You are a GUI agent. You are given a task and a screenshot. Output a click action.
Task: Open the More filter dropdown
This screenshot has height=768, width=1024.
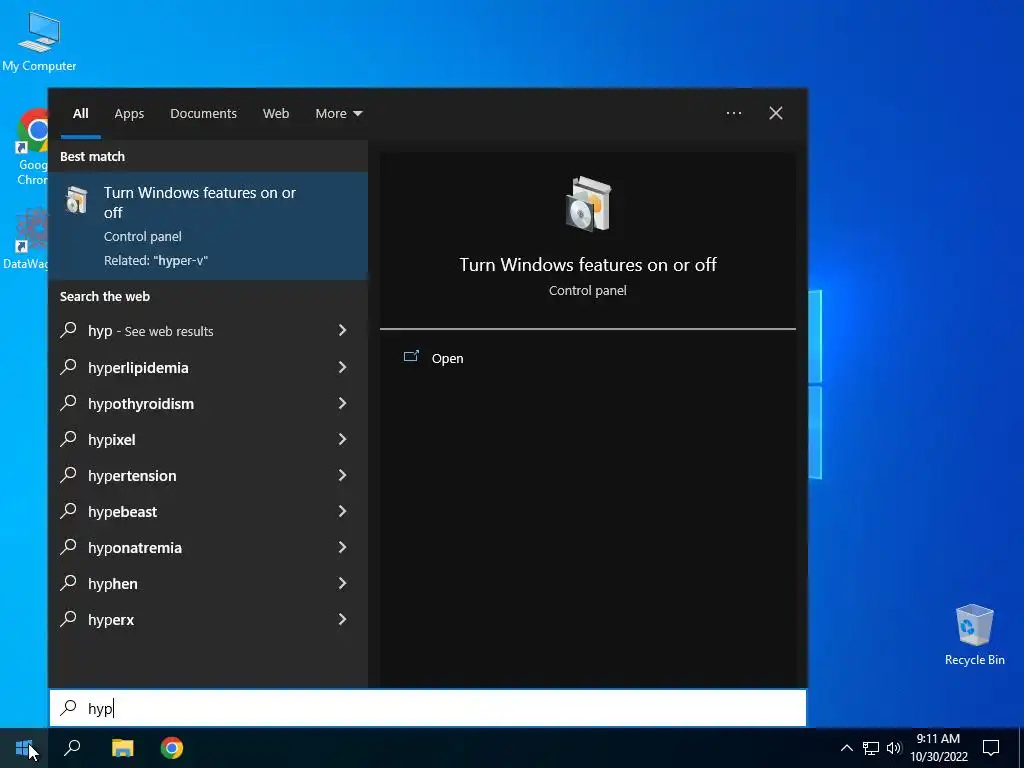tap(338, 114)
